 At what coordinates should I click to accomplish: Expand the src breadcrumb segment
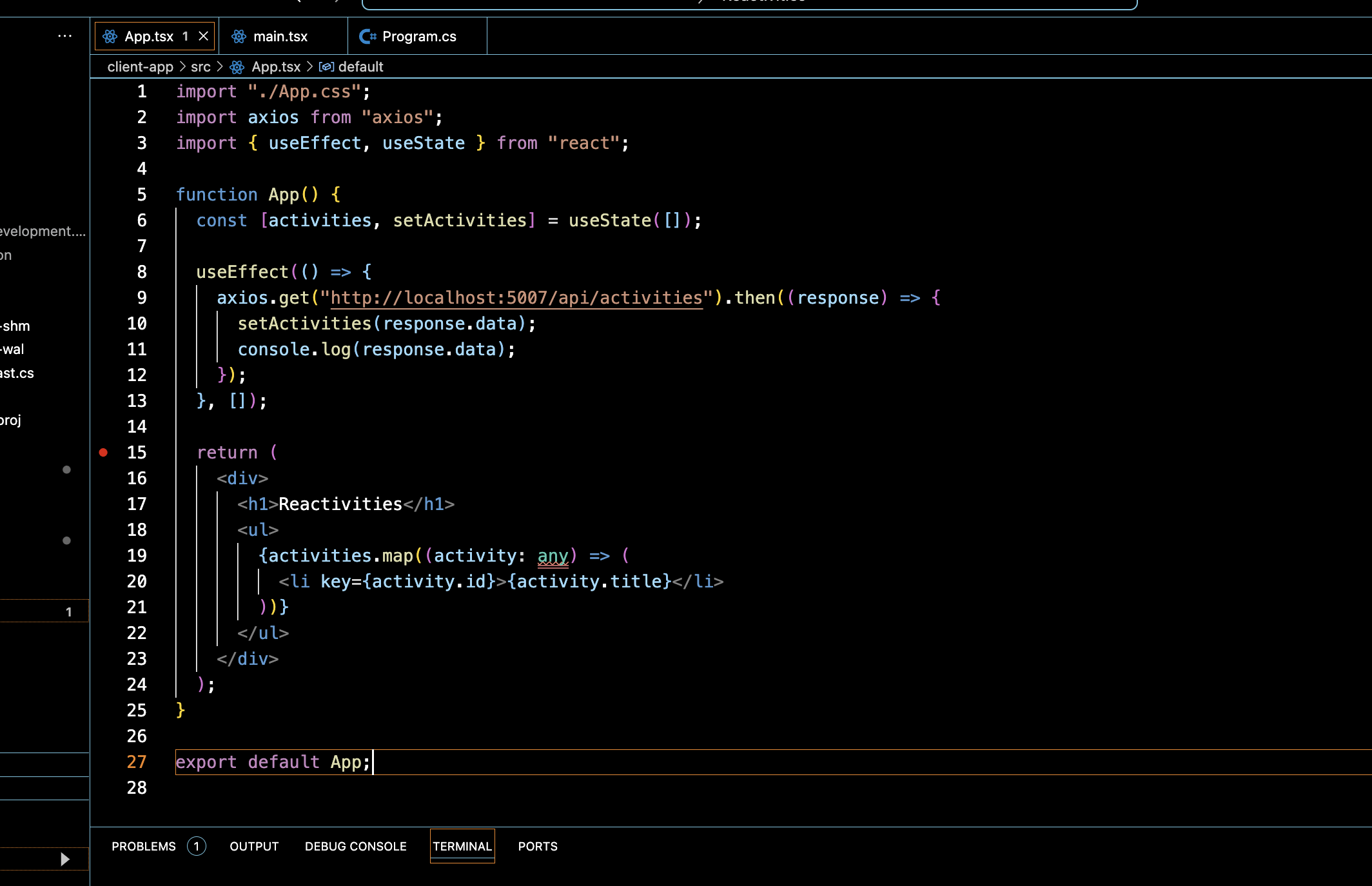(x=201, y=67)
